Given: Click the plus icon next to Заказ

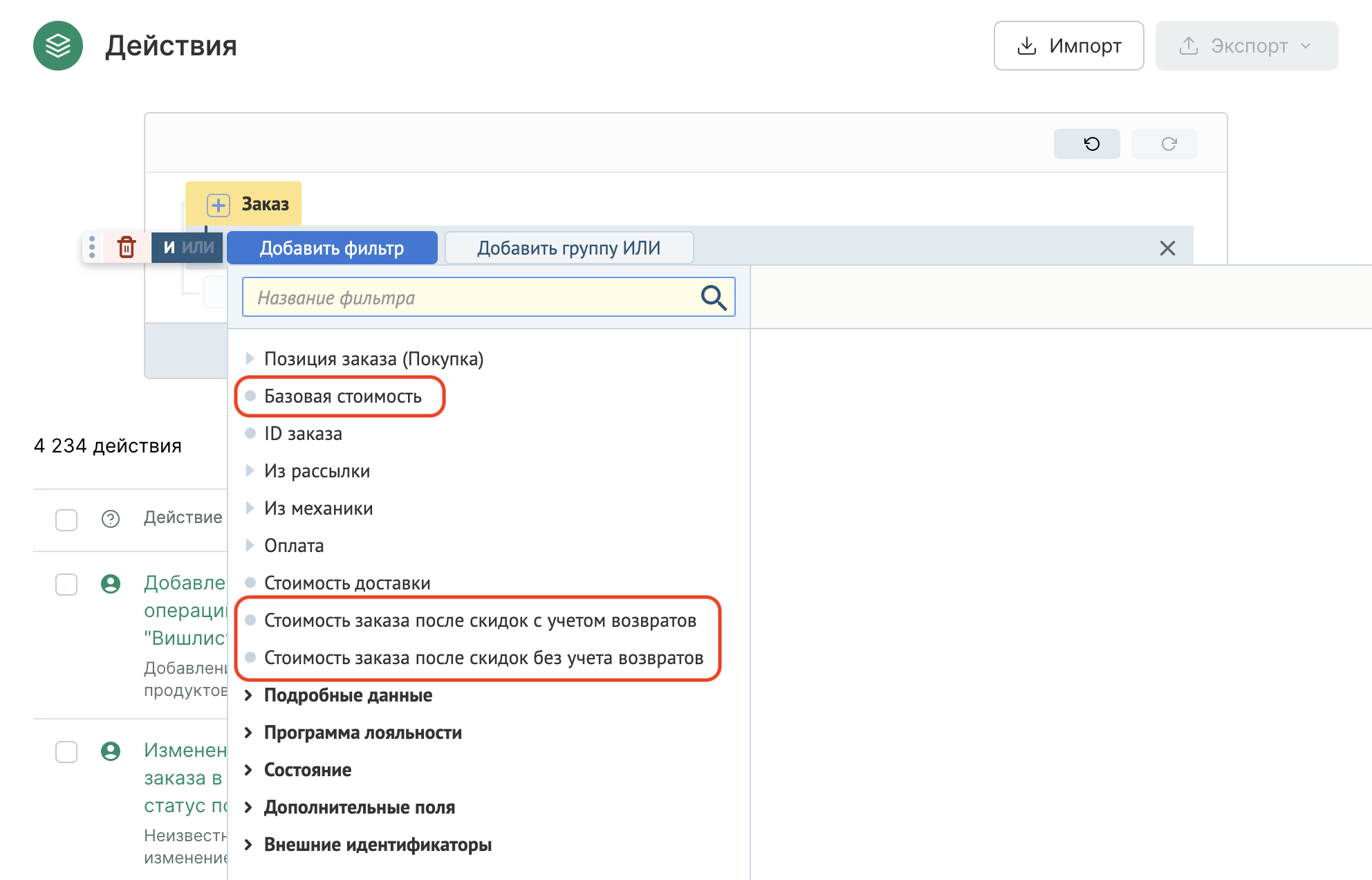Looking at the screenshot, I should point(219,205).
